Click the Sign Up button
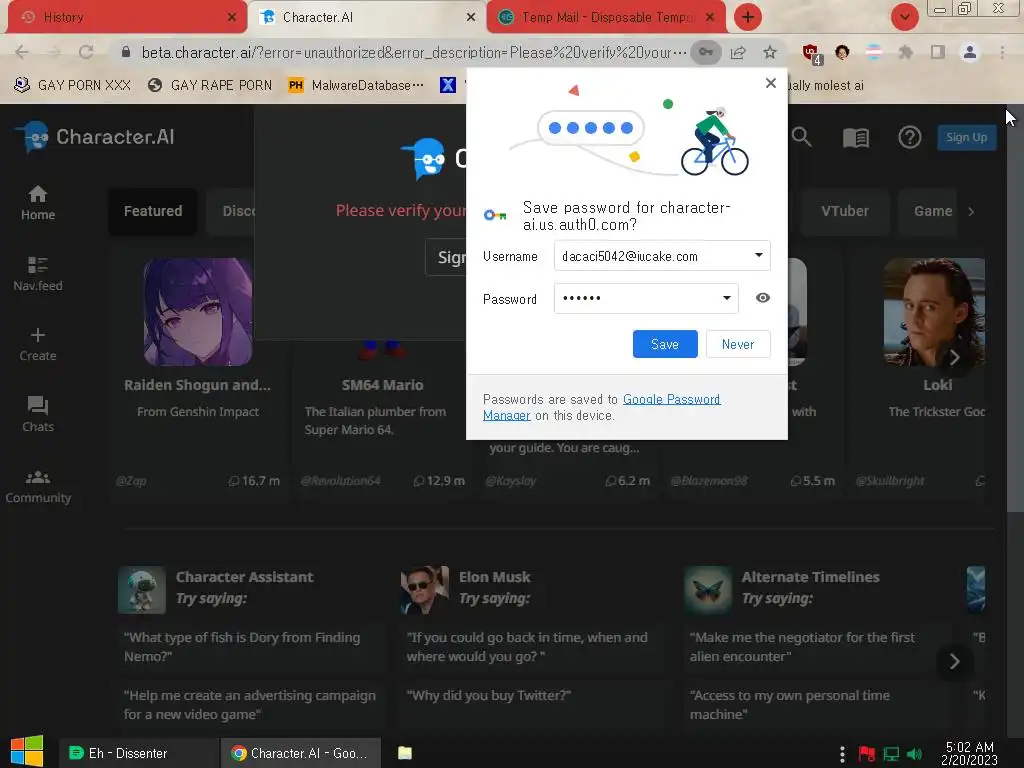 coord(967,137)
